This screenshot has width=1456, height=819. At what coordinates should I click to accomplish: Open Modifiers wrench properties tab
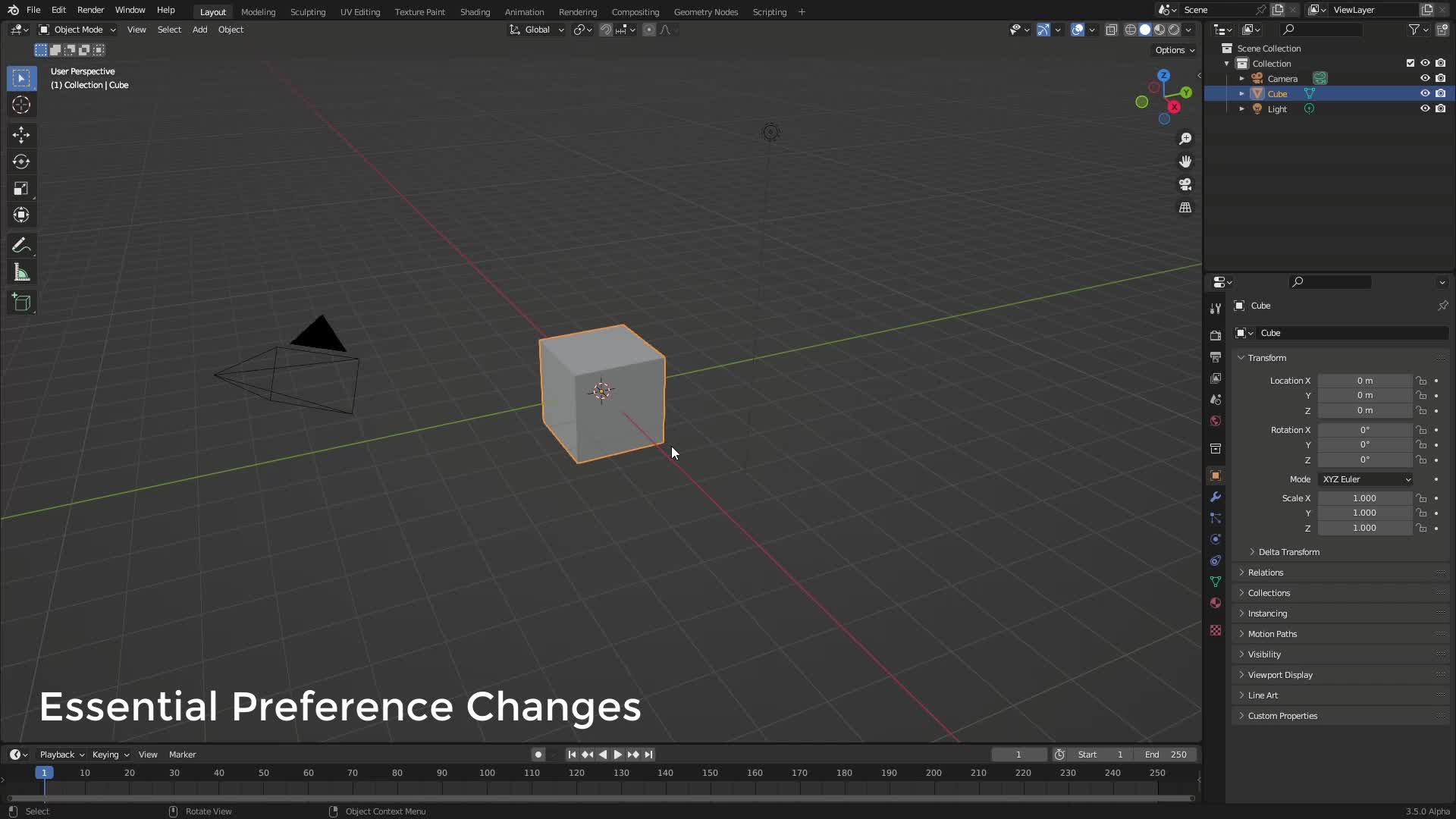tap(1216, 497)
